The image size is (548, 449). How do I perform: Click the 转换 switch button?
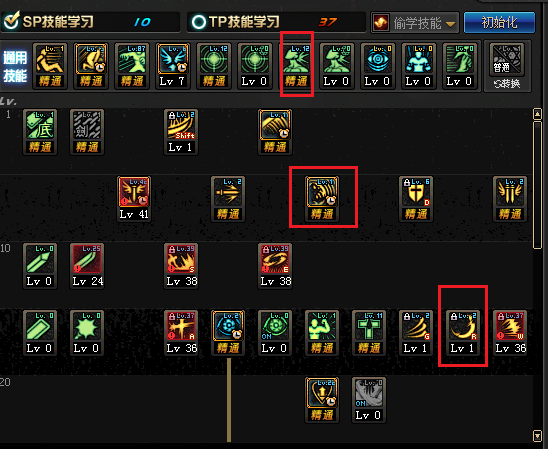click(x=507, y=84)
